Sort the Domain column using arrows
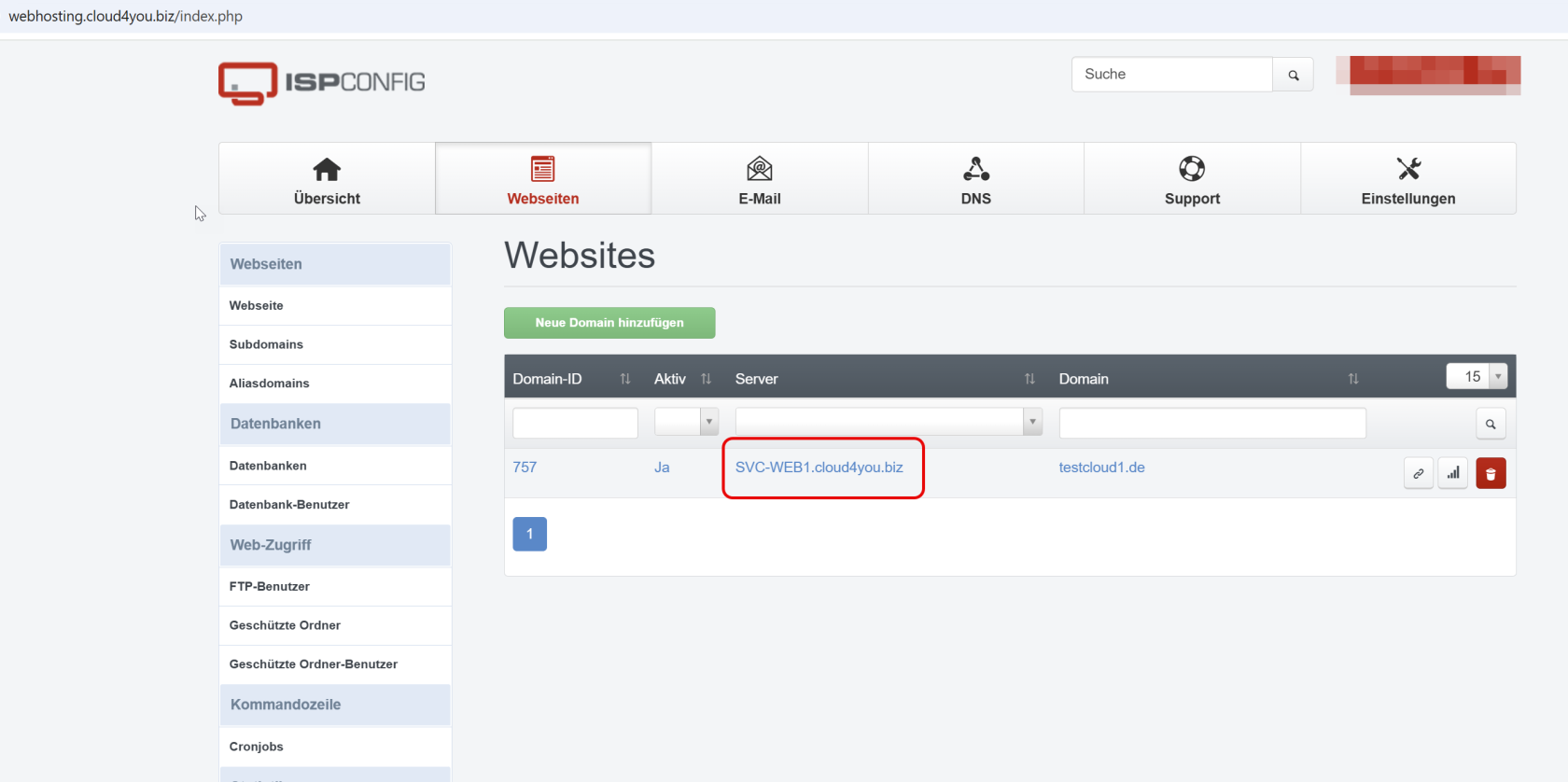The image size is (1568, 782). pos(1353,379)
